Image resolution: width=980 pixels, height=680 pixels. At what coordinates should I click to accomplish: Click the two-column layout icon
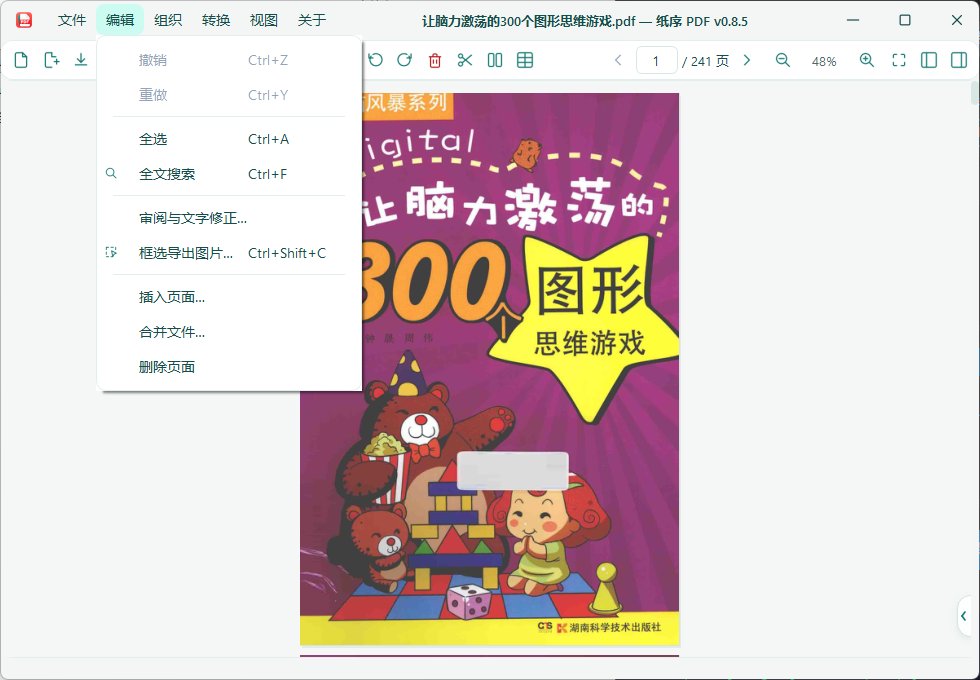pyautogui.click(x=495, y=60)
